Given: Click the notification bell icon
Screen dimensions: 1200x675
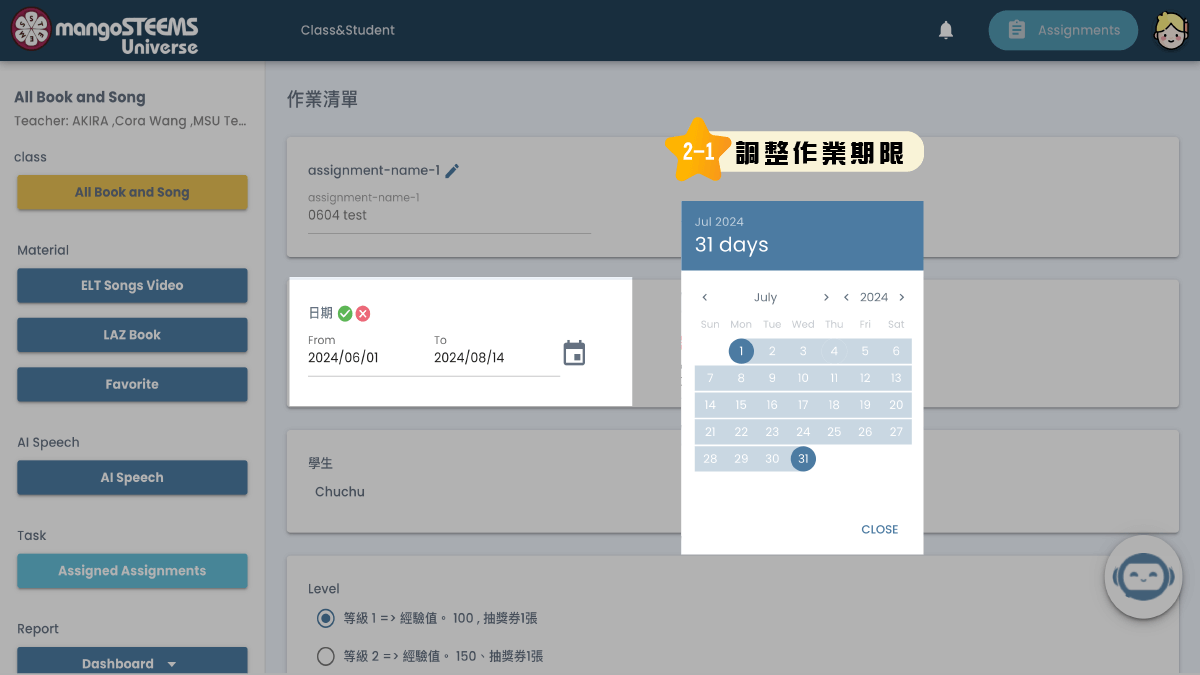Looking at the screenshot, I should 945,31.
